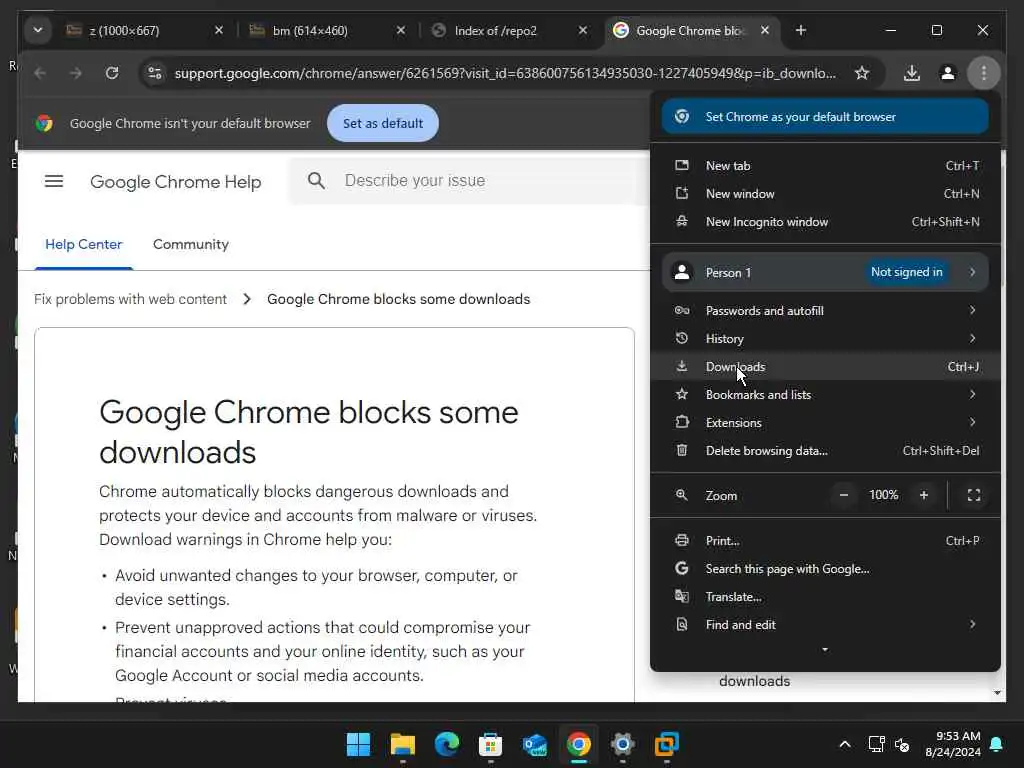Go forward with the forward arrow
1024x768 pixels.
point(76,73)
